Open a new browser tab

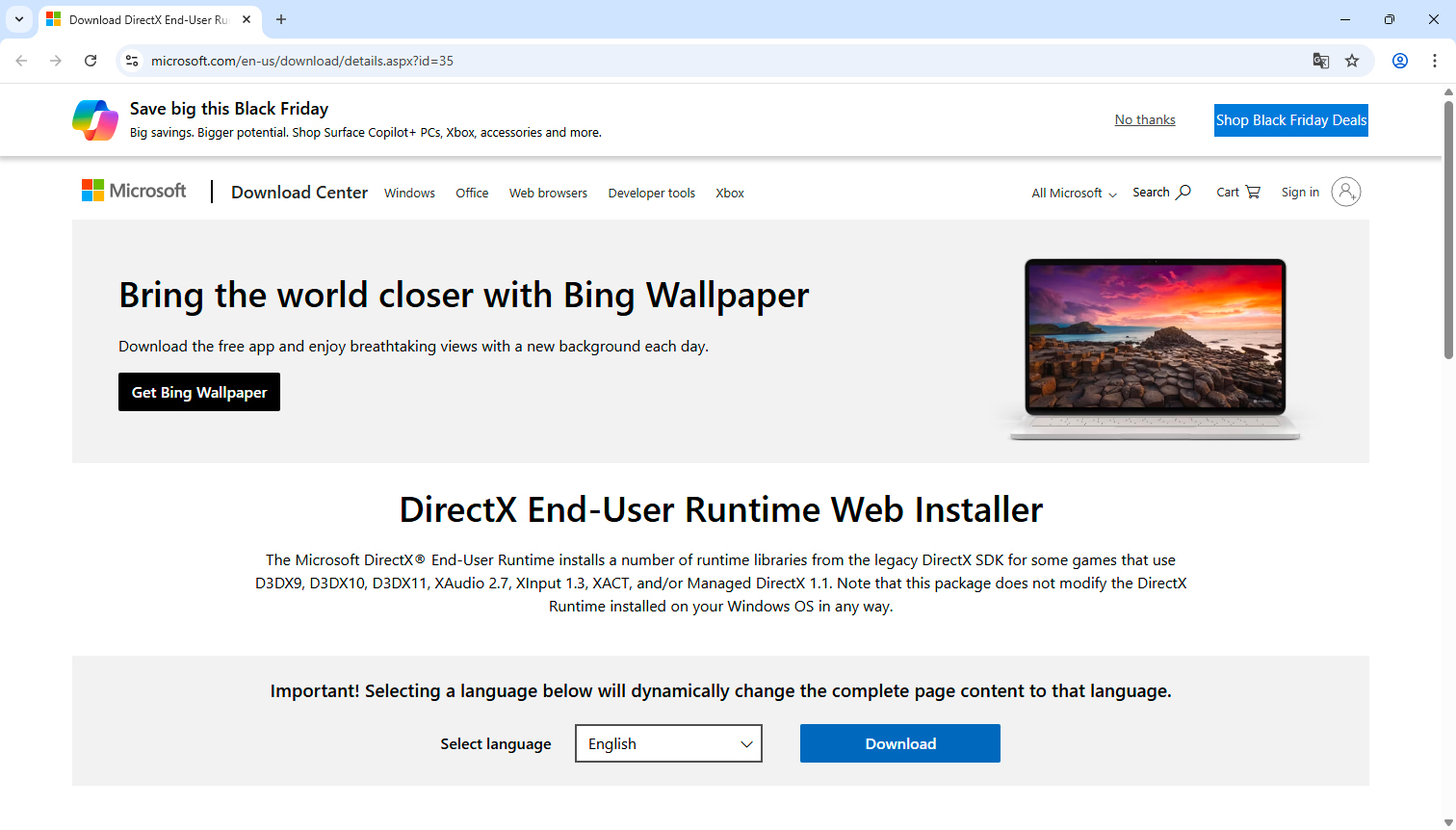tap(281, 19)
